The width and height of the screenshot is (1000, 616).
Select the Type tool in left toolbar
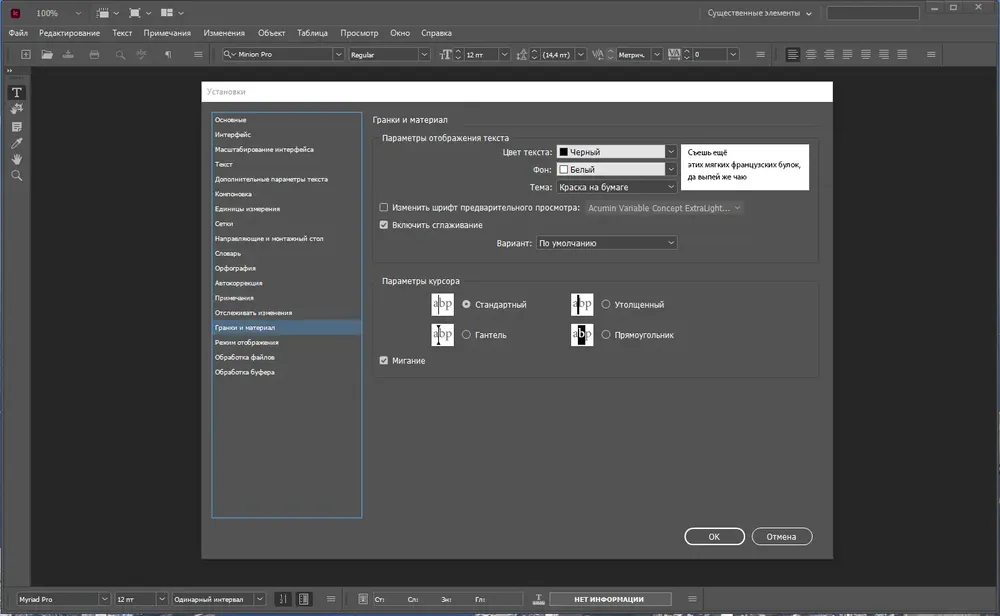[17, 92]
